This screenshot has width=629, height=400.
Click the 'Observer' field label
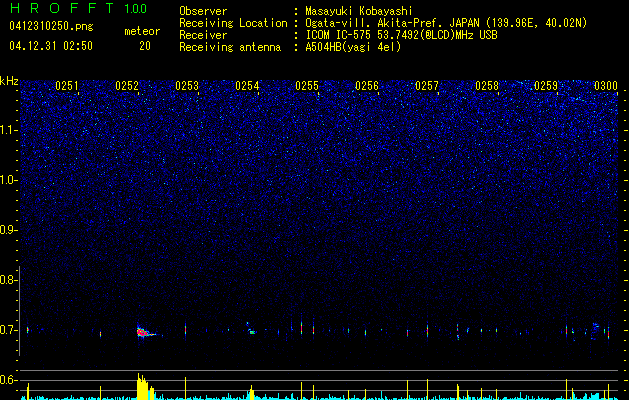pyautogui.click(x=203, y=11)
